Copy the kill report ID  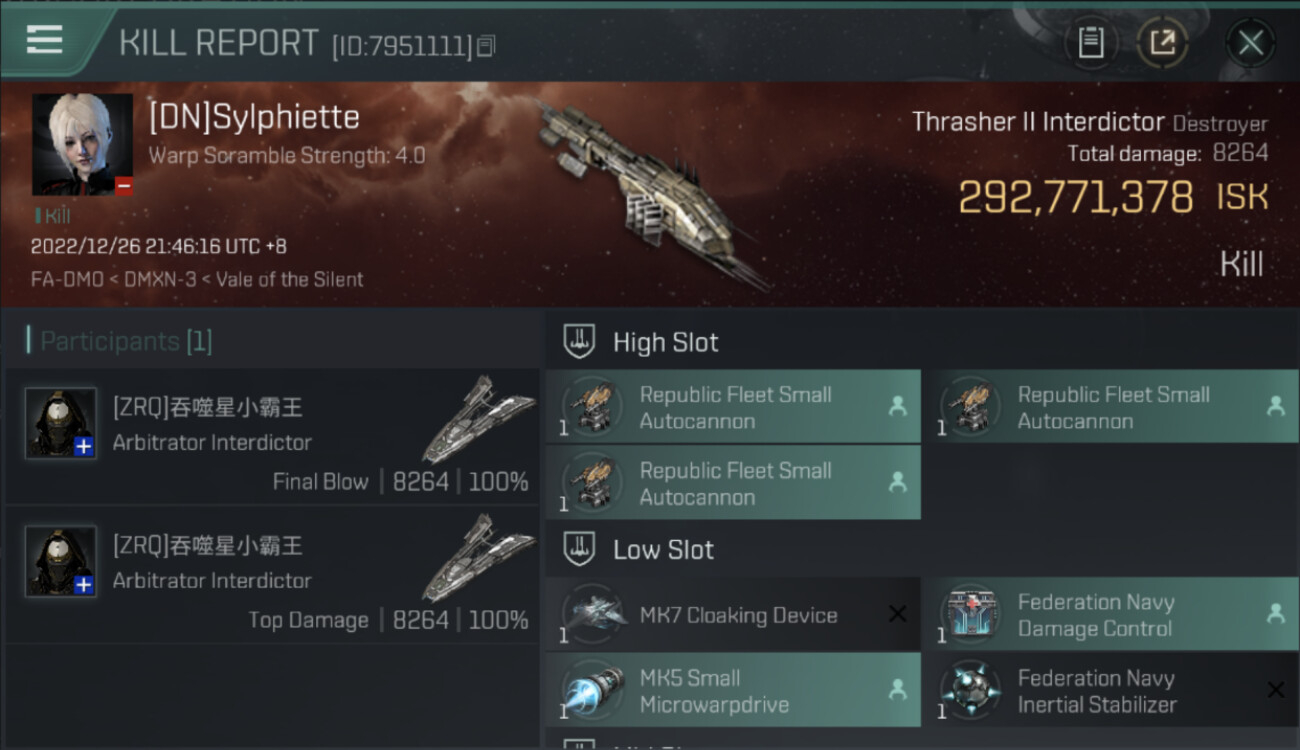[x=486, y=46]
